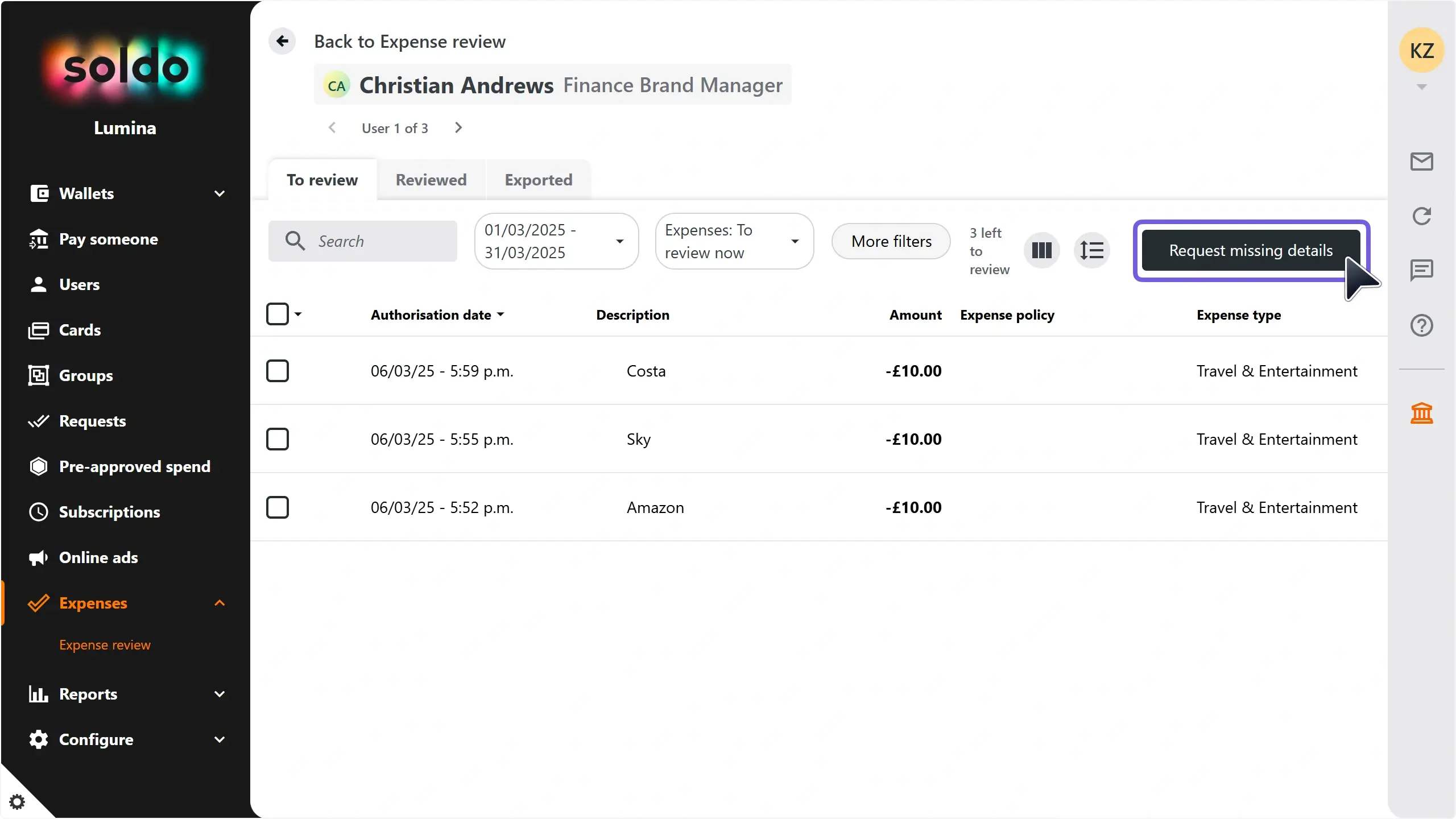Go to previous user arrow

click(332, 128)
